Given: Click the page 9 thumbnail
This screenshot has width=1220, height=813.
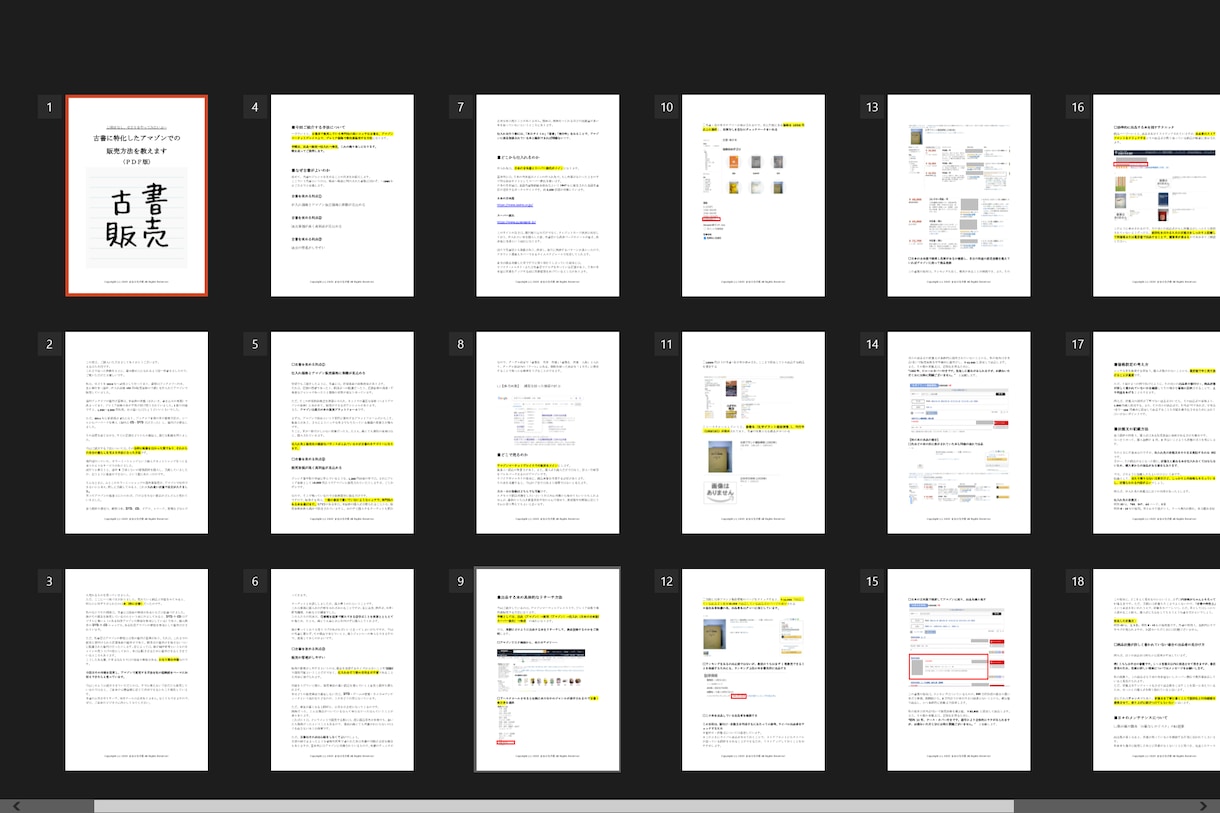Looking at the screenshot, I should click(x=548, y=670).
